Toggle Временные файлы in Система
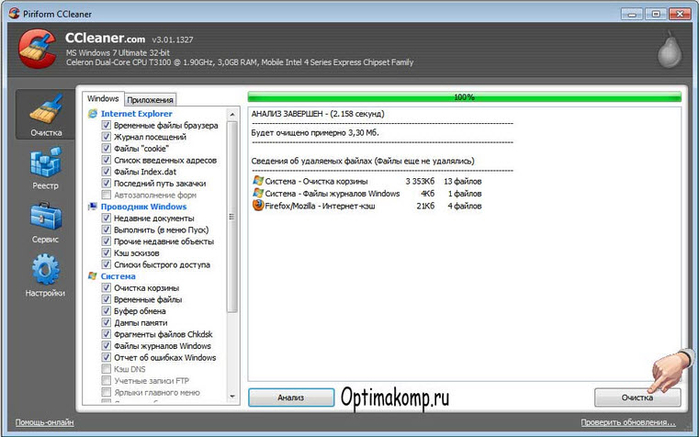The image size is (699, 437). tap(106, 299)
